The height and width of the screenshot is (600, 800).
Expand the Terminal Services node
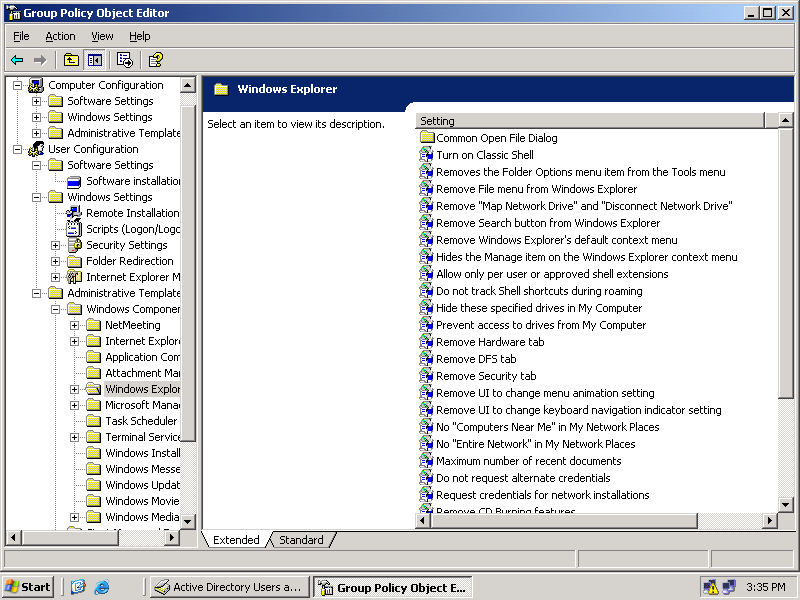[74, 437]
